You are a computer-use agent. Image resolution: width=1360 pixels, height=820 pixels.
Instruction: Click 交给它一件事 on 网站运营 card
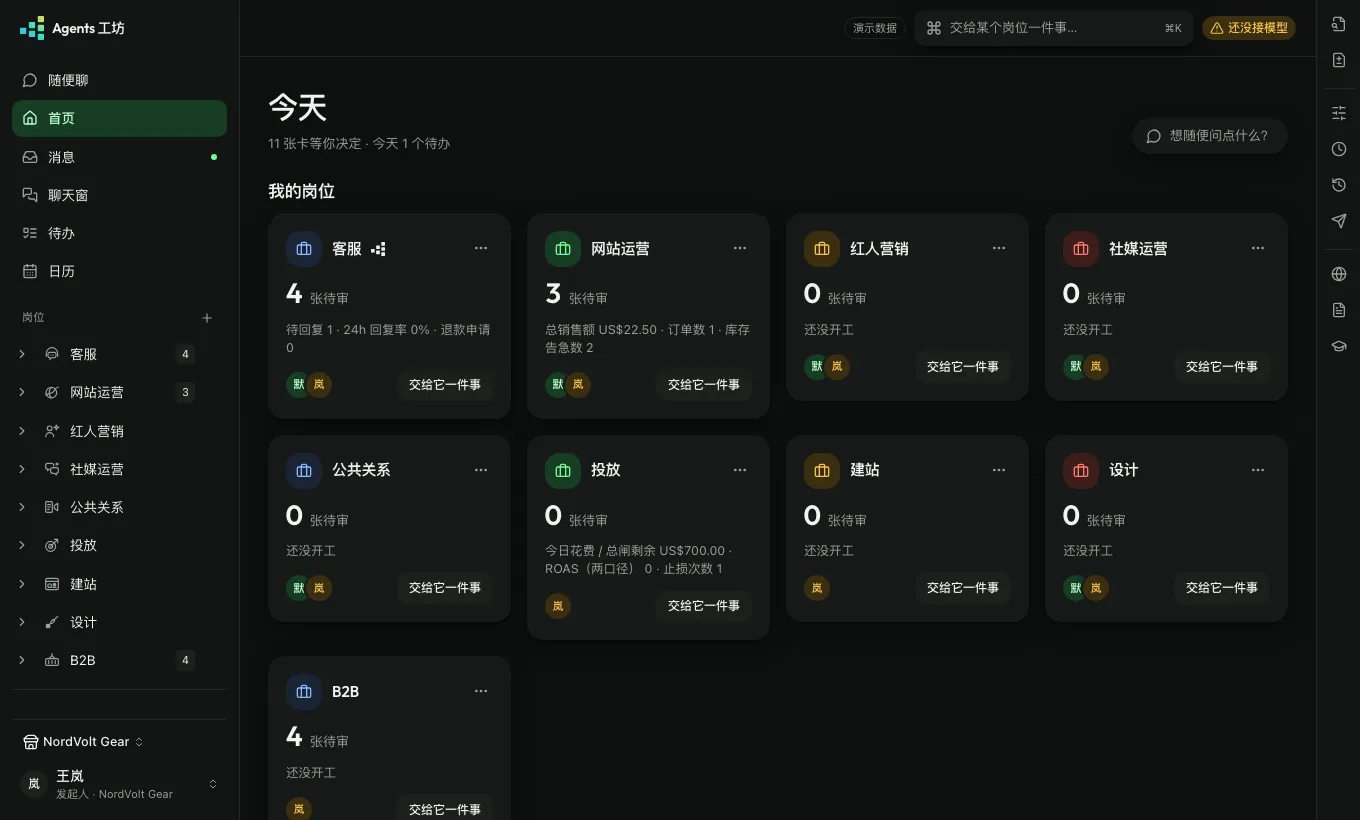pyautogui.click(x=704, y=385)
